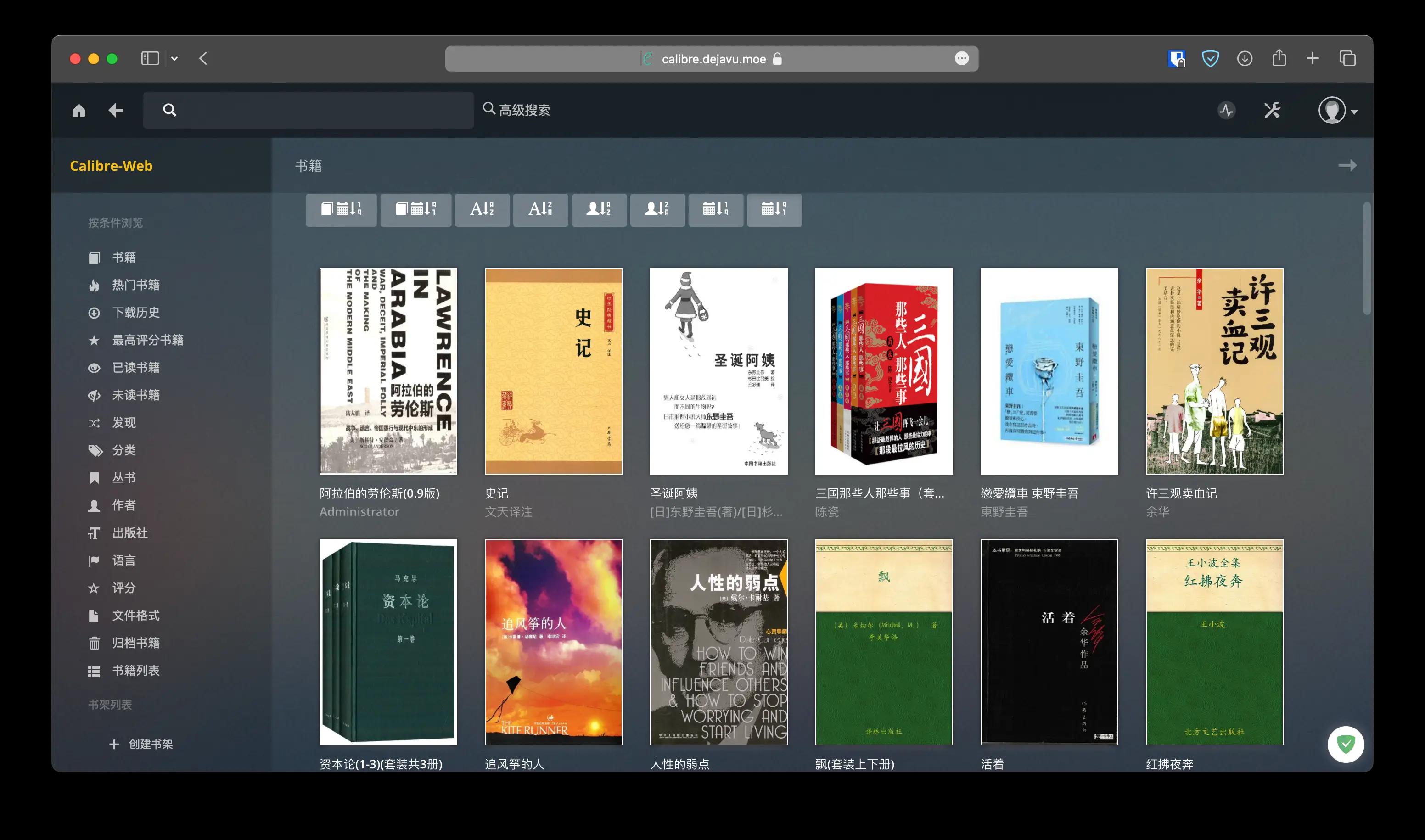Sort titles A to Z
This screenshot has width=1425, height=840.
[x=482, y=210]
